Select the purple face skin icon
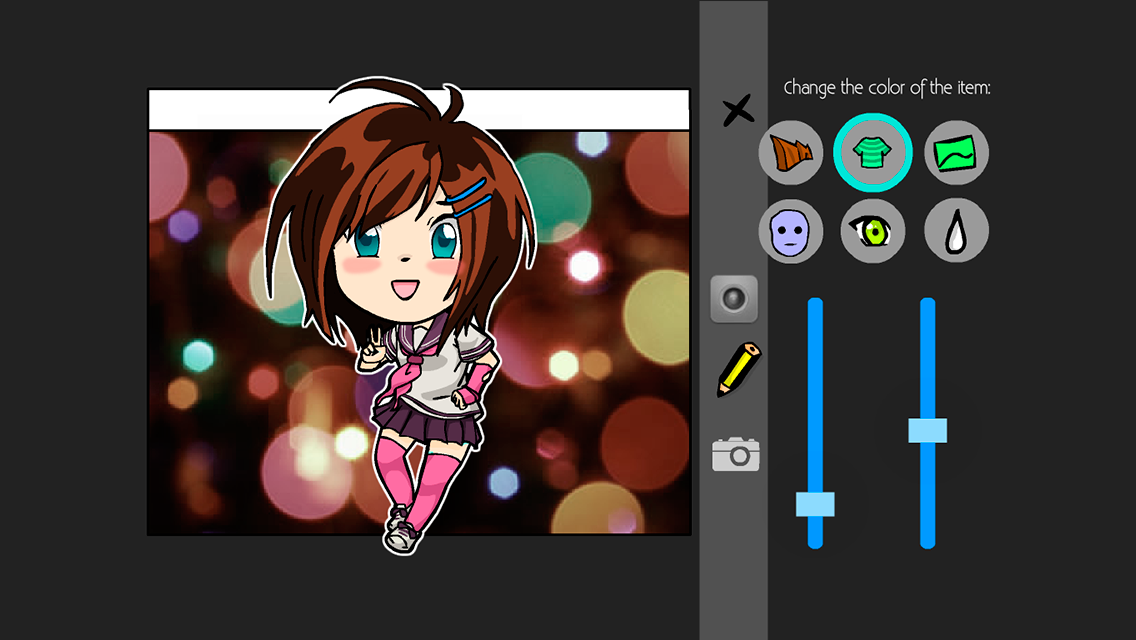The height and width of the screenshot is (640, 1136). click(x=790, y=231)
